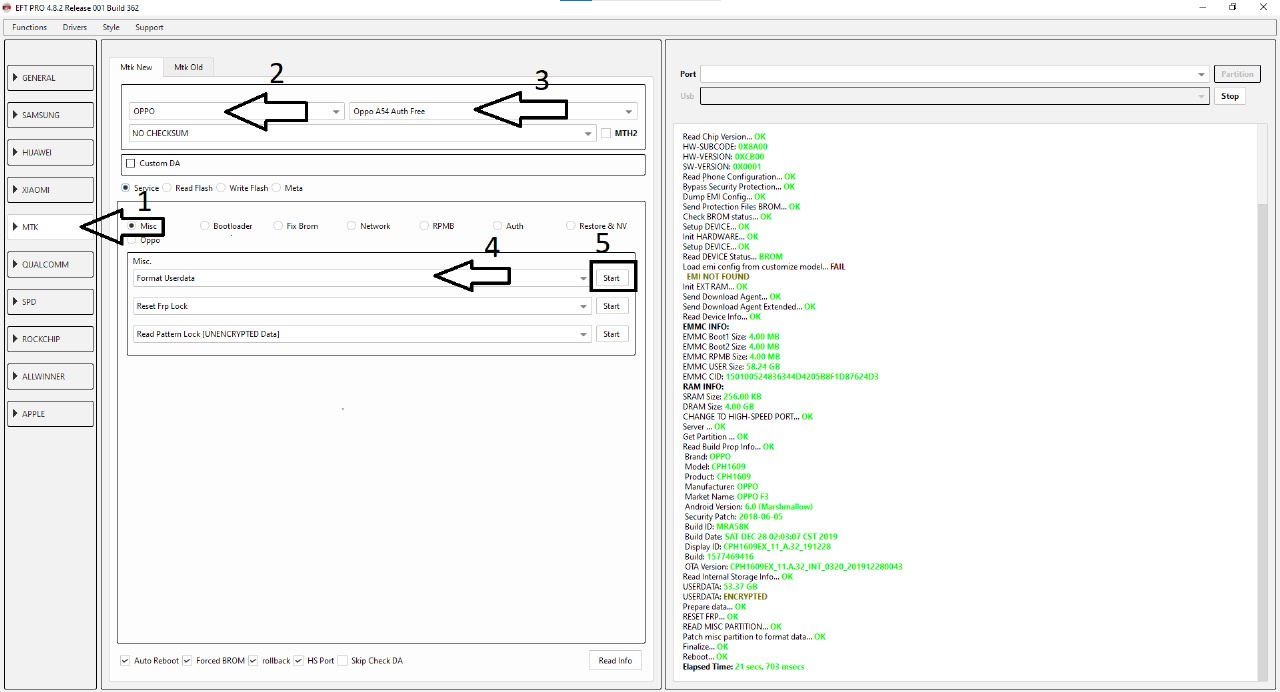Open the Style menu
1280x692 pixels.
point(111,27)
